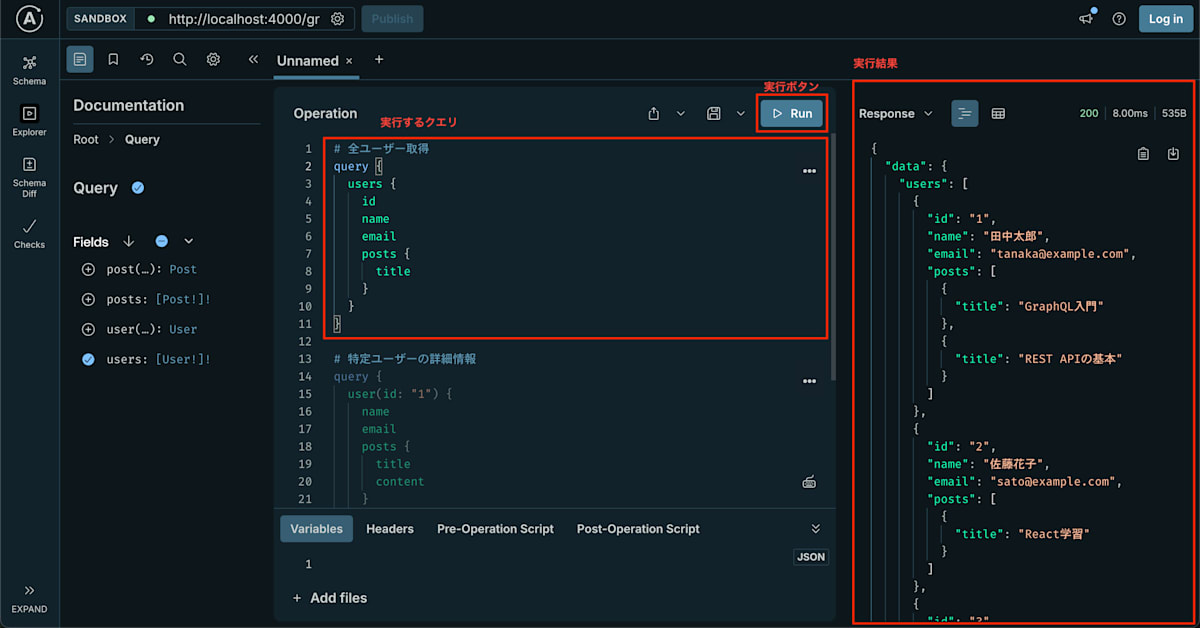Open Schema in sidebar
Viewport: 1200px width, 628px height.
click(x=29, y=68)
